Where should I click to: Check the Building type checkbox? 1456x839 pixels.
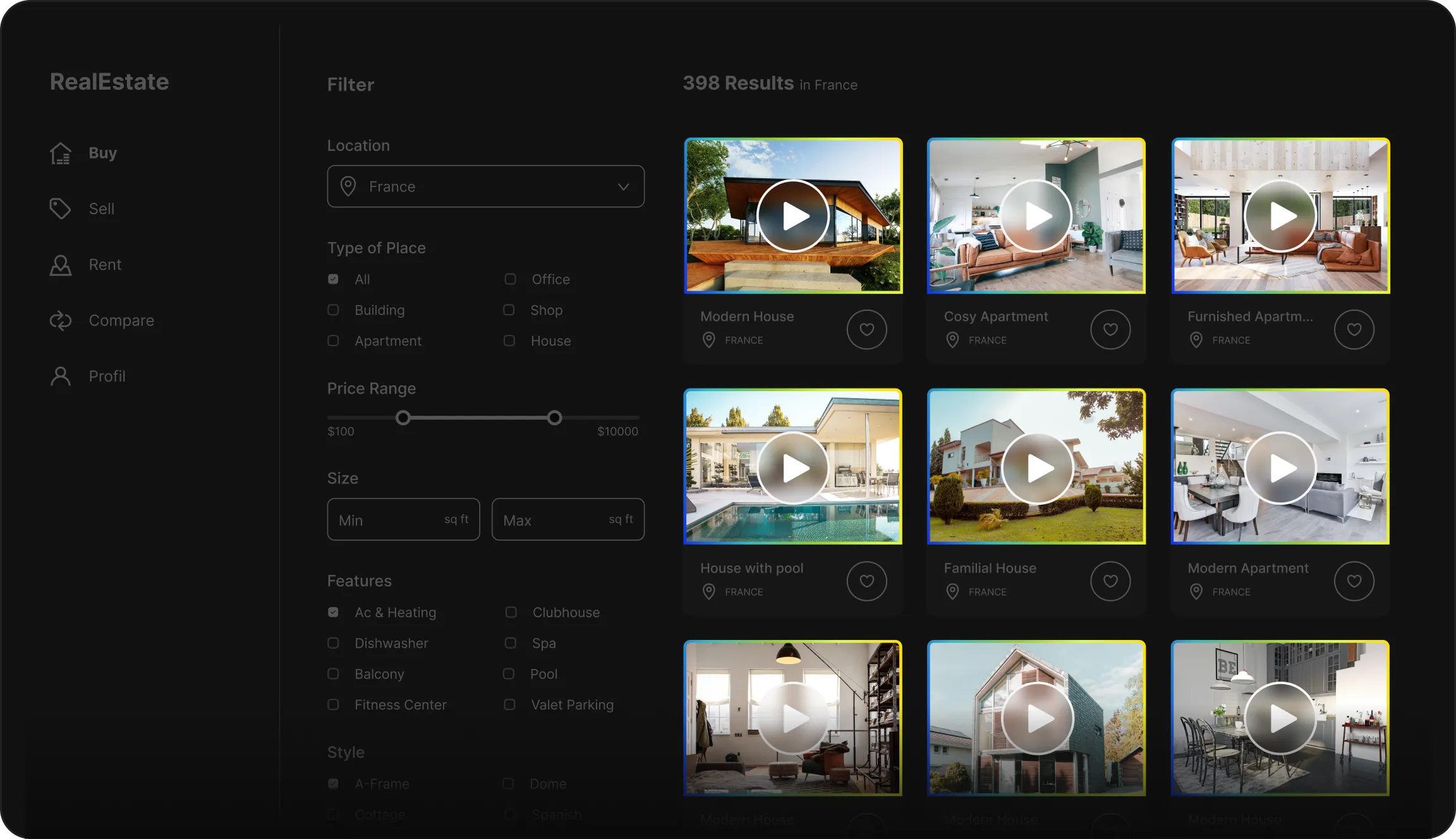click(x=333, y=310)
